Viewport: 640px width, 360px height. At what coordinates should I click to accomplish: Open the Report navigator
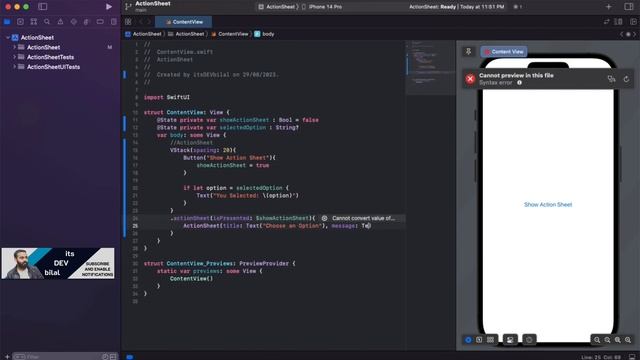coord(113,22)
